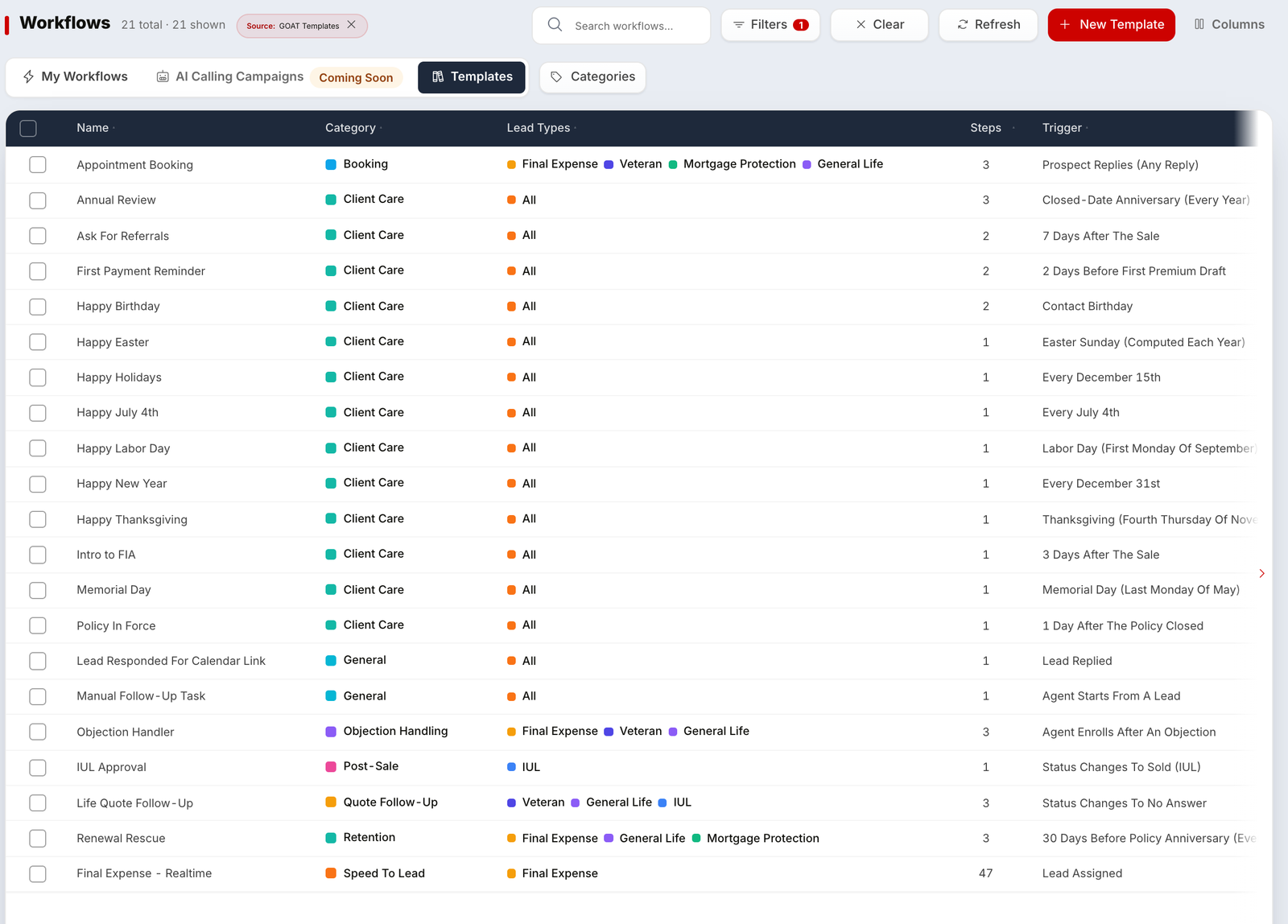
Task: Click the filter lines icon
Action: [738, 25]
